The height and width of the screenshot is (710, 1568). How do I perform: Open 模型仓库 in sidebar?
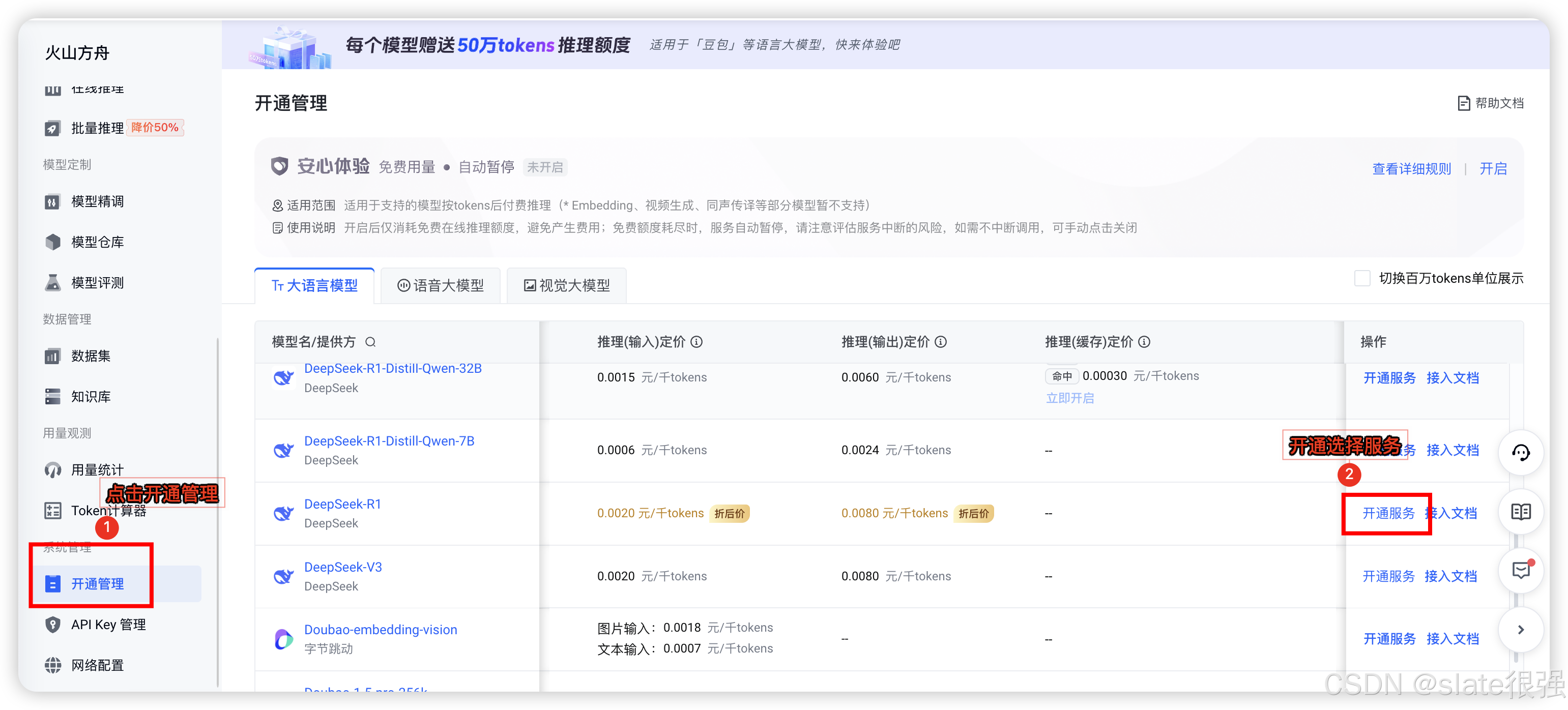97,242
